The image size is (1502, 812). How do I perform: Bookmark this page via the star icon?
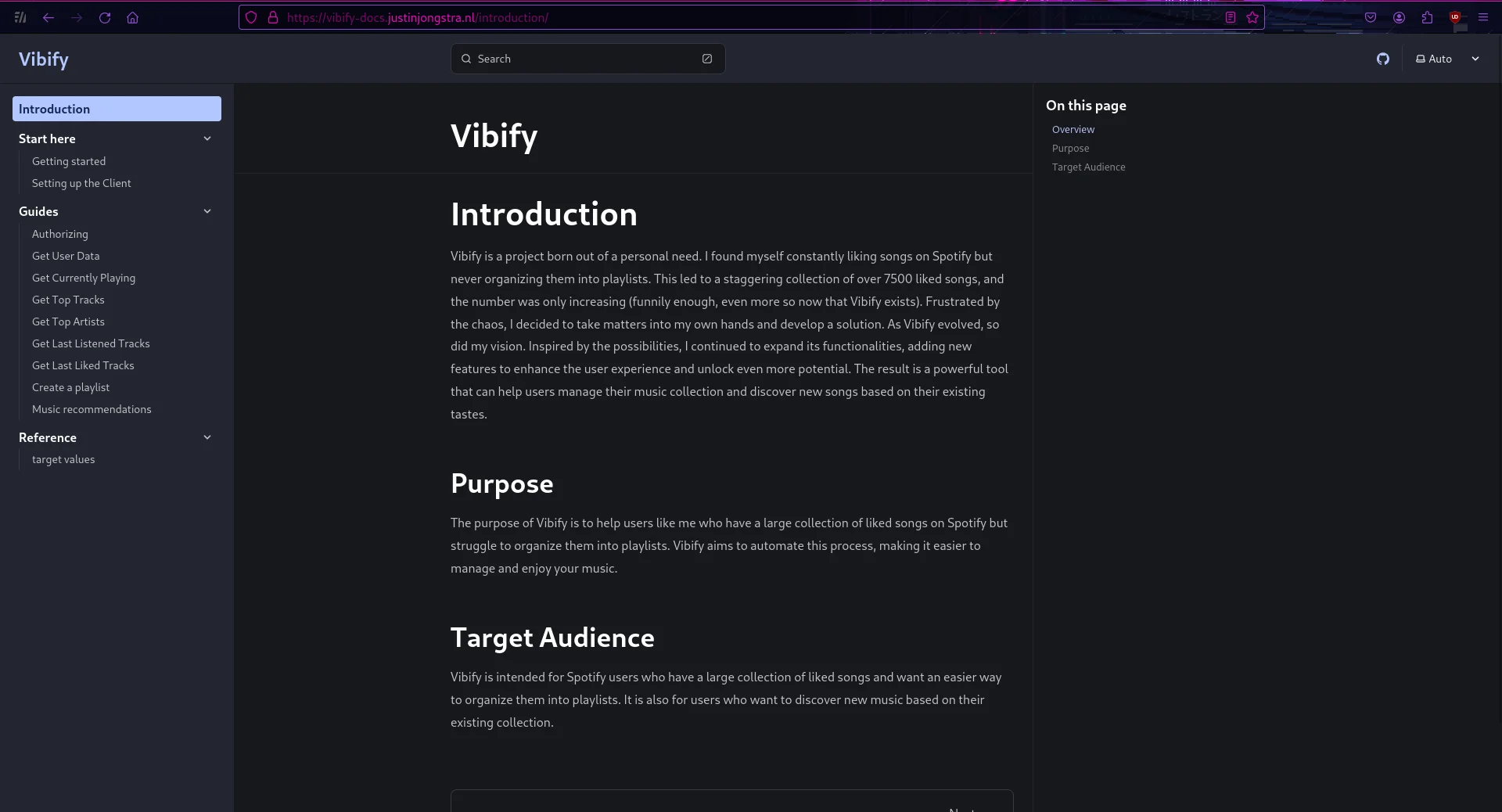[x=1252, y=17]
